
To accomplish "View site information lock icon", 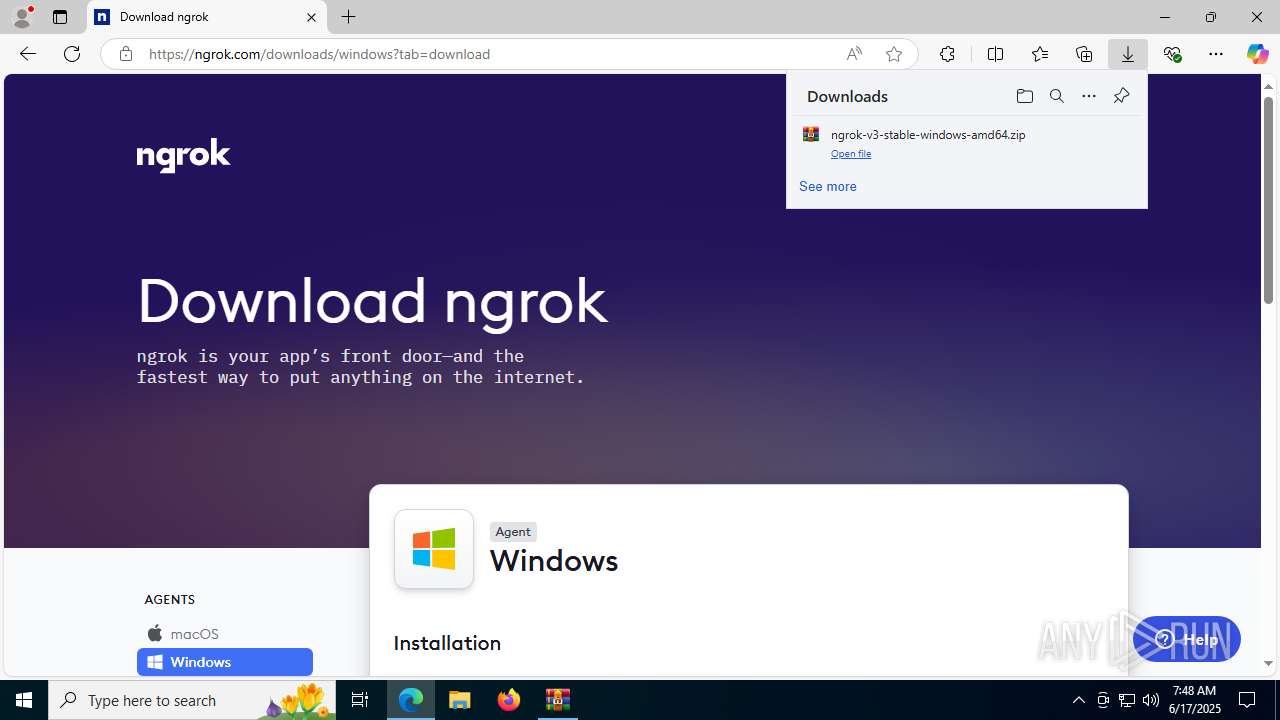I will 125,54.
